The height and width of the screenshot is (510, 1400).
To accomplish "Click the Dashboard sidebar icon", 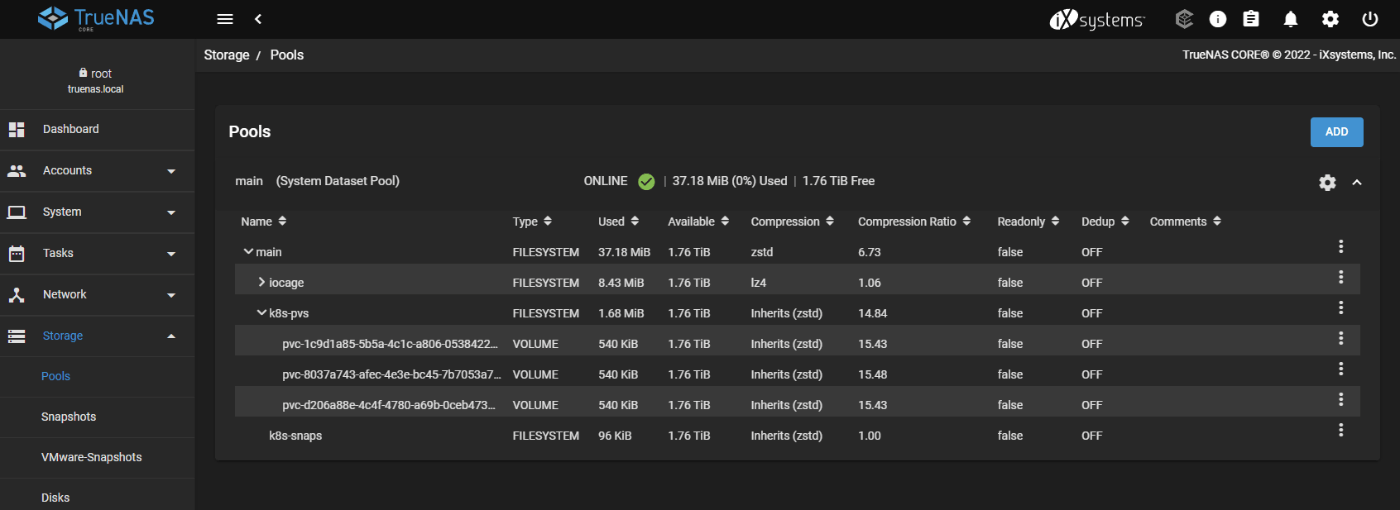I will [x=16, y=129].
